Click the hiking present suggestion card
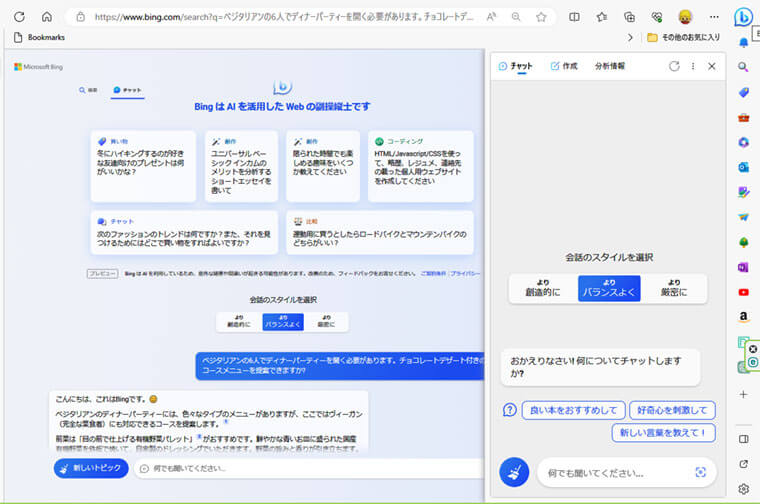The image size is (760, 504). click(143, 166)
